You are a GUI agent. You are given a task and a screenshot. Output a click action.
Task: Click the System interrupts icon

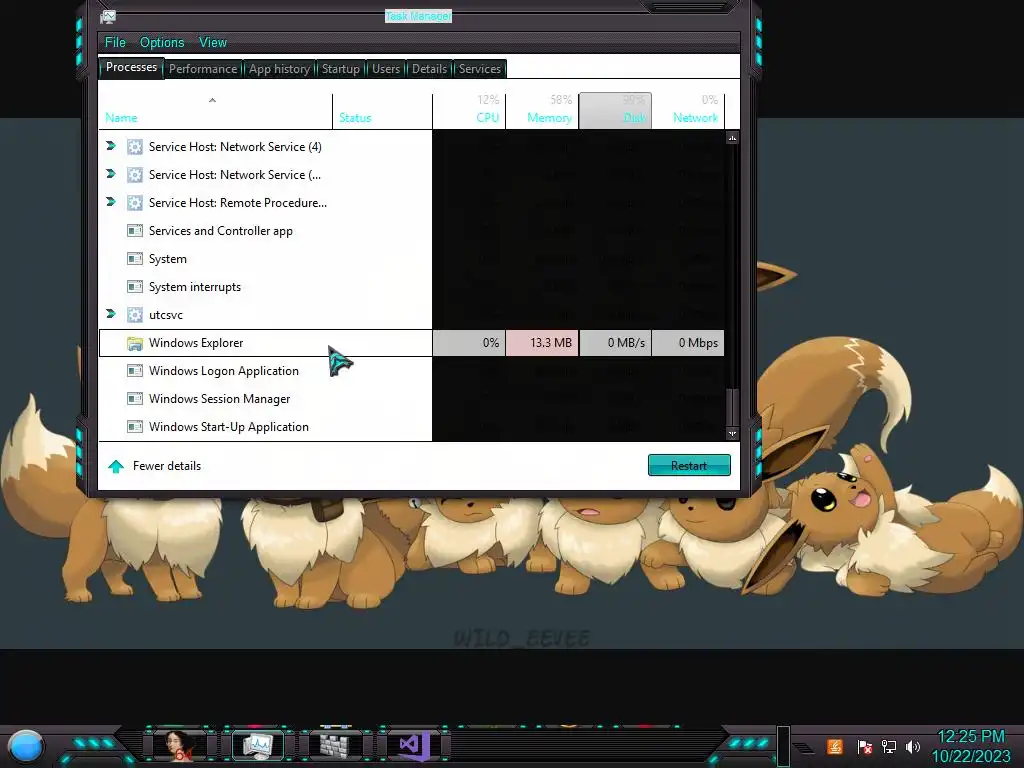pos(135,287)
